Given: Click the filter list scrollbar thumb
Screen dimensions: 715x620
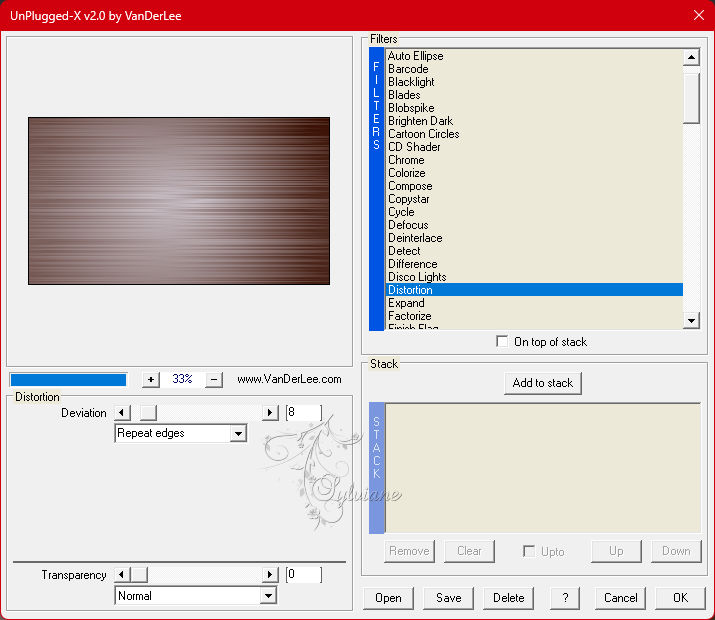Looking at the screenshot, I should [691, 98].
